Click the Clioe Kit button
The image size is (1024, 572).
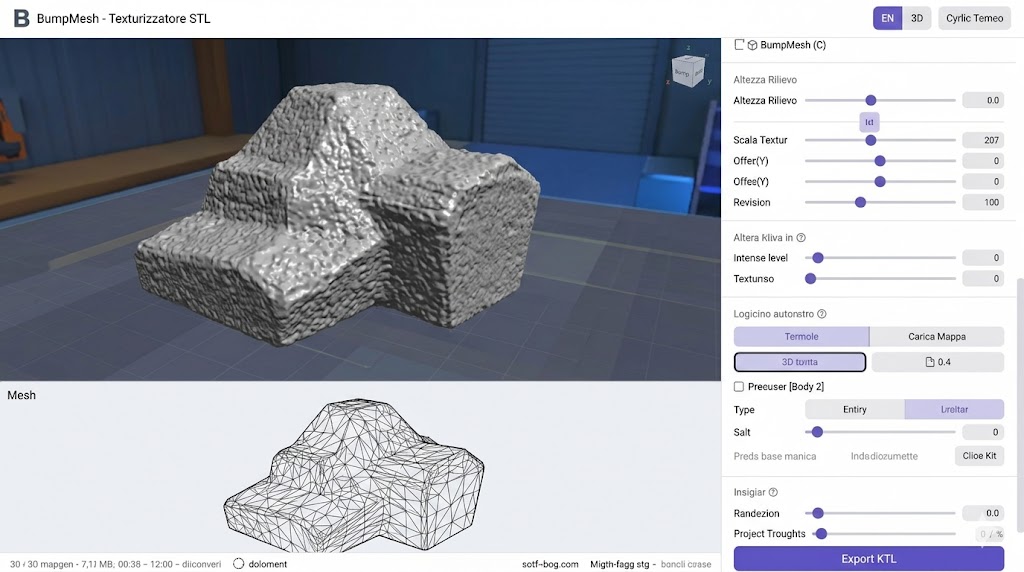tap(978, 456)
